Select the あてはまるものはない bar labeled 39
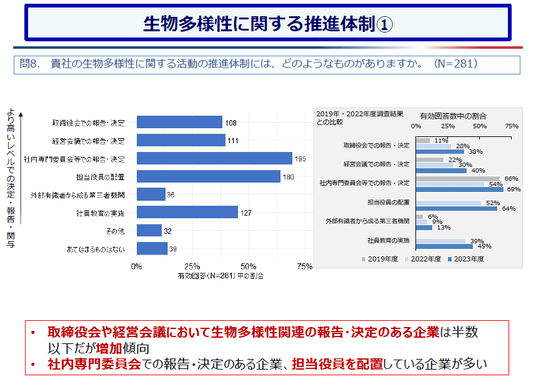 (152, 249)
